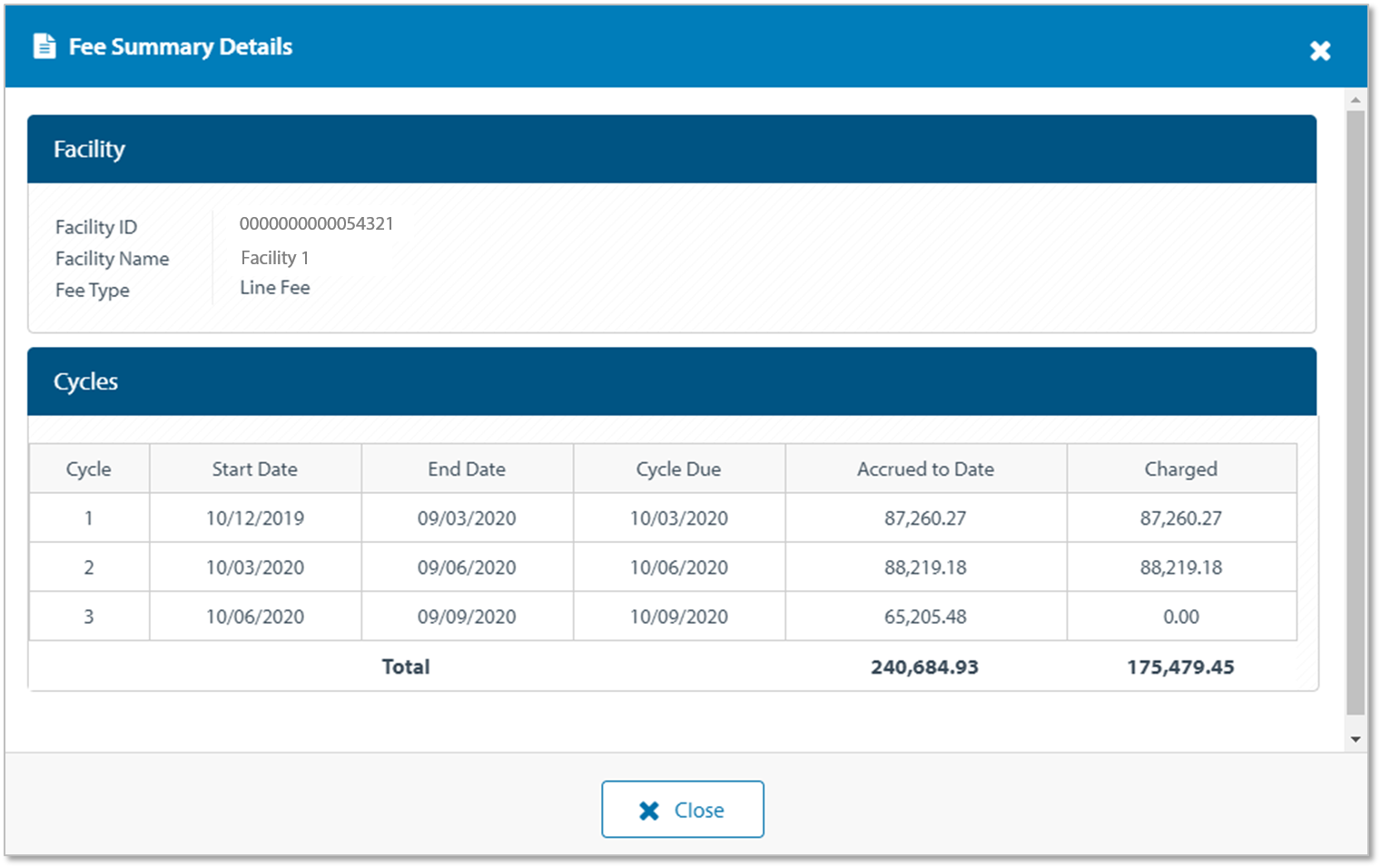1381x868 pixels.
Task: Select cycle 1 row start date 10/12/2019
Action: [x=255, y=518]
